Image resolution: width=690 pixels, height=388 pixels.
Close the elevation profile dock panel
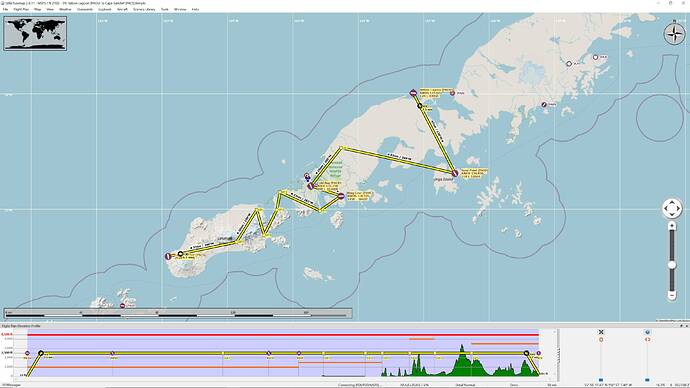686,326
